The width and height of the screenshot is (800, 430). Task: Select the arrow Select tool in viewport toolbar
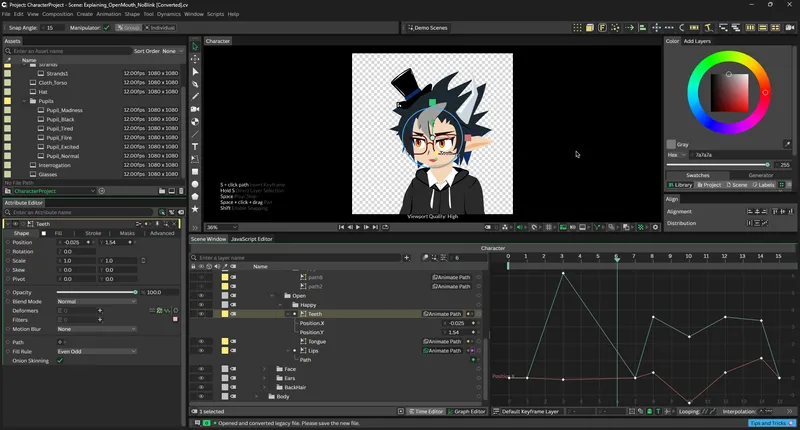195,46
